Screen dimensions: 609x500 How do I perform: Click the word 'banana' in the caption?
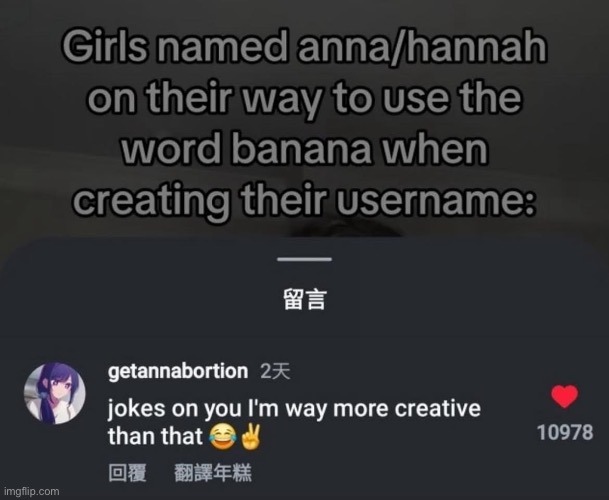click(301, 149)
